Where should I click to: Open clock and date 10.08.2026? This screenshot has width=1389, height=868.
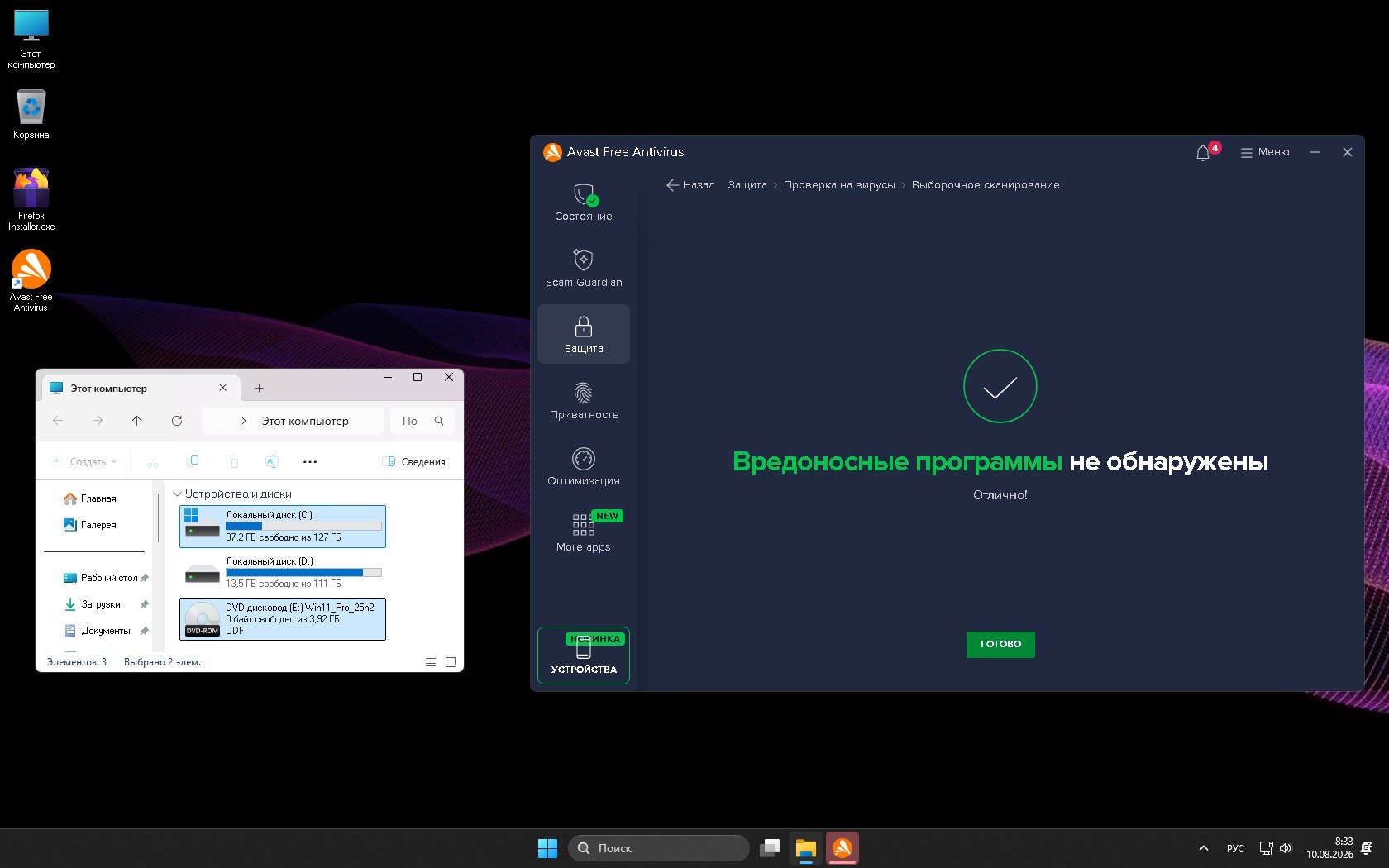1329,848
